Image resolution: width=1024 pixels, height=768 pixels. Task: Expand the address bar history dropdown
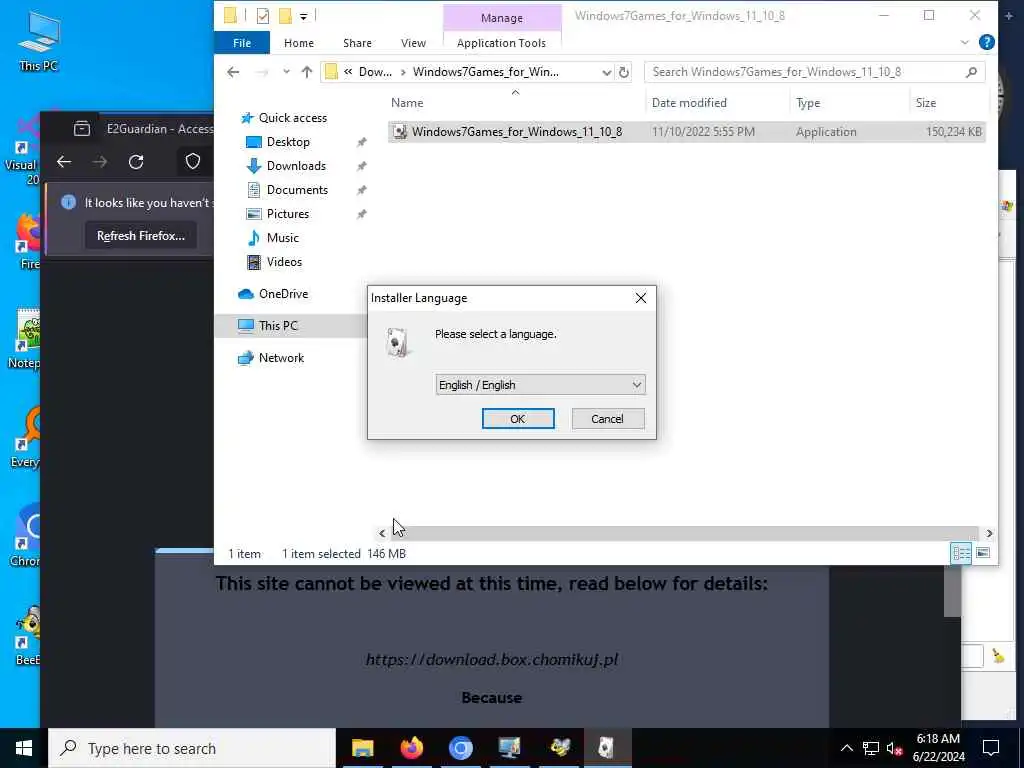tap(606, 72)
